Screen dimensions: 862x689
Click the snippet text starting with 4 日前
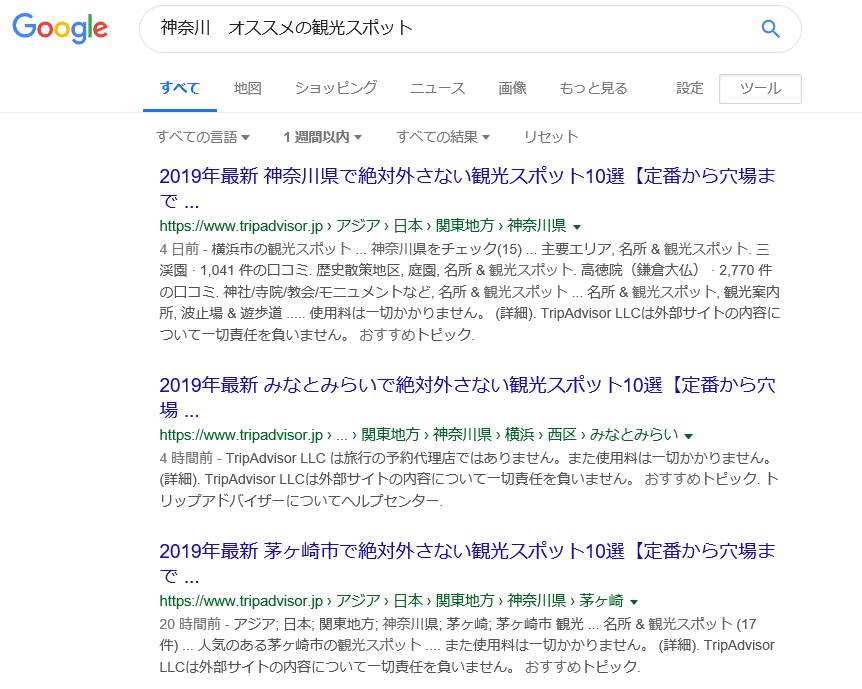coord(469,291)
